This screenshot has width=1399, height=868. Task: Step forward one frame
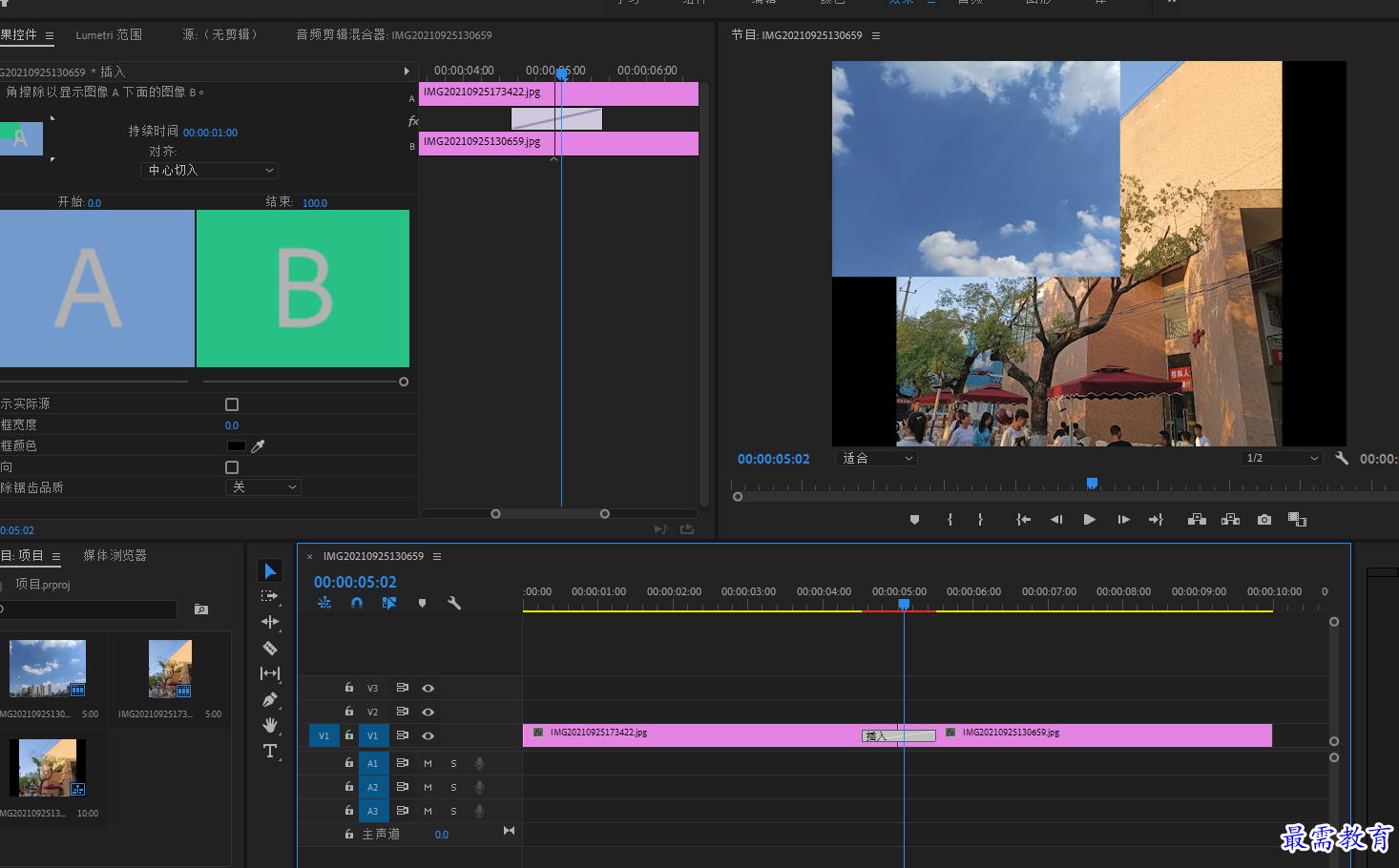click(1123, 520)
